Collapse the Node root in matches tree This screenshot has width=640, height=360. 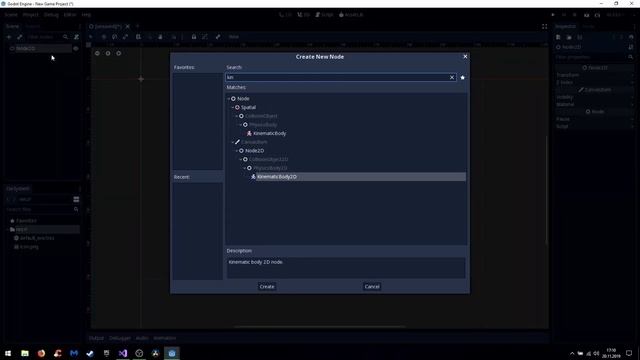tap(229, 99)
